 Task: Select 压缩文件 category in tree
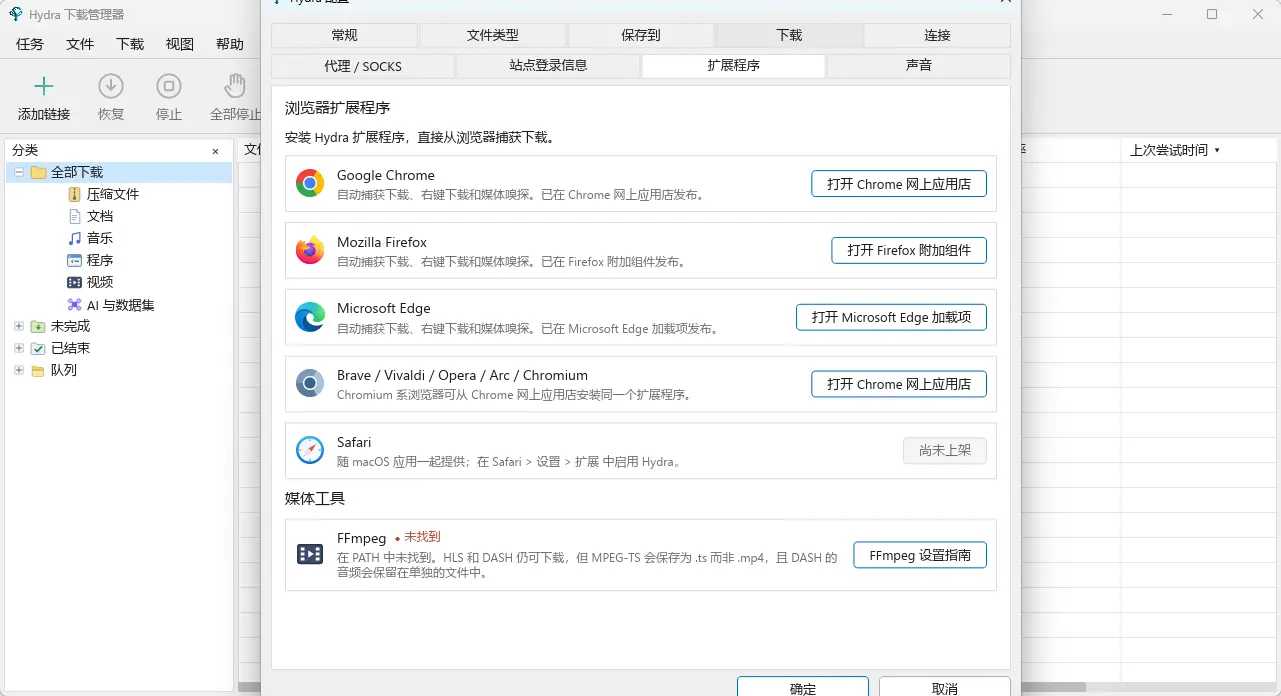(x=113, y=194)
